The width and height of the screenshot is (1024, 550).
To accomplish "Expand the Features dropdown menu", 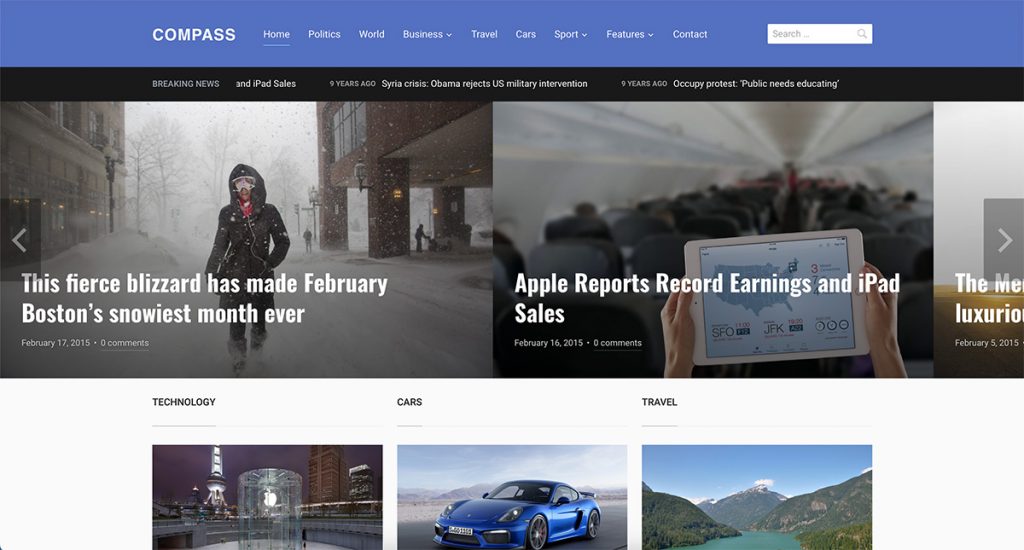I will coord(630,35).
